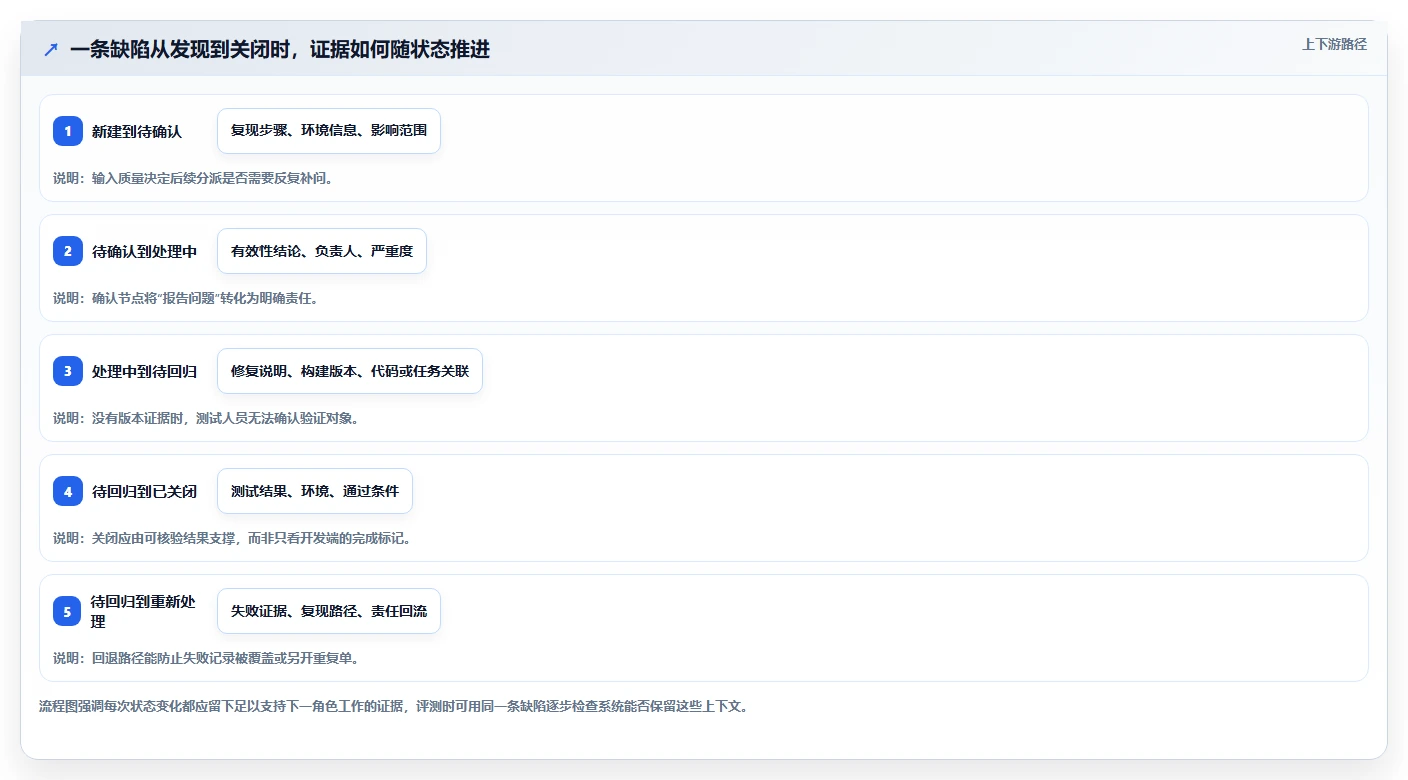This screenshot has width=1408, height=780.
Task: Click the 测试结果、环境、通过条件 chip
Action: [x=315, y=491]
